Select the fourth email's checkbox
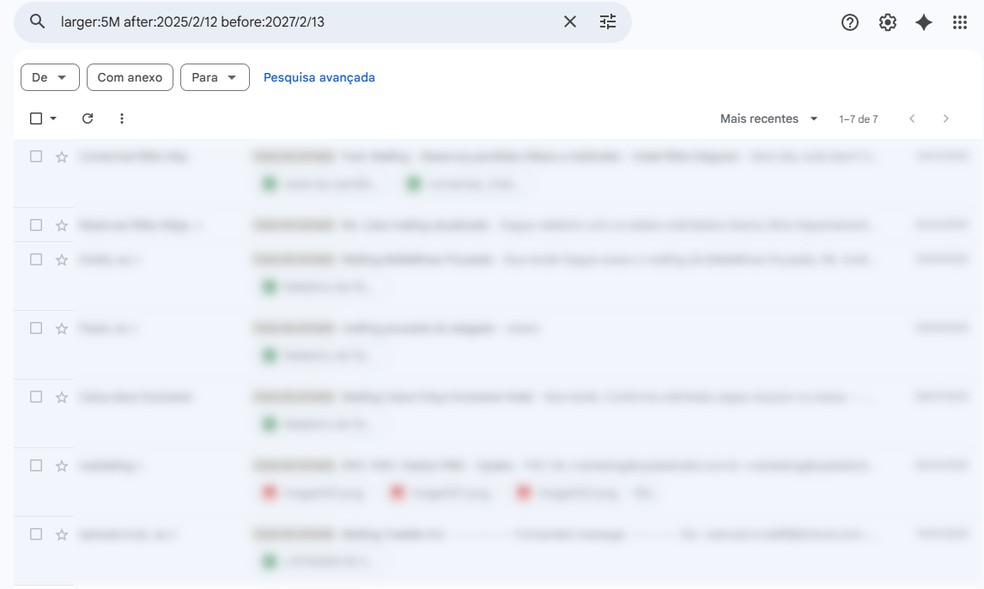 (36, 328)
